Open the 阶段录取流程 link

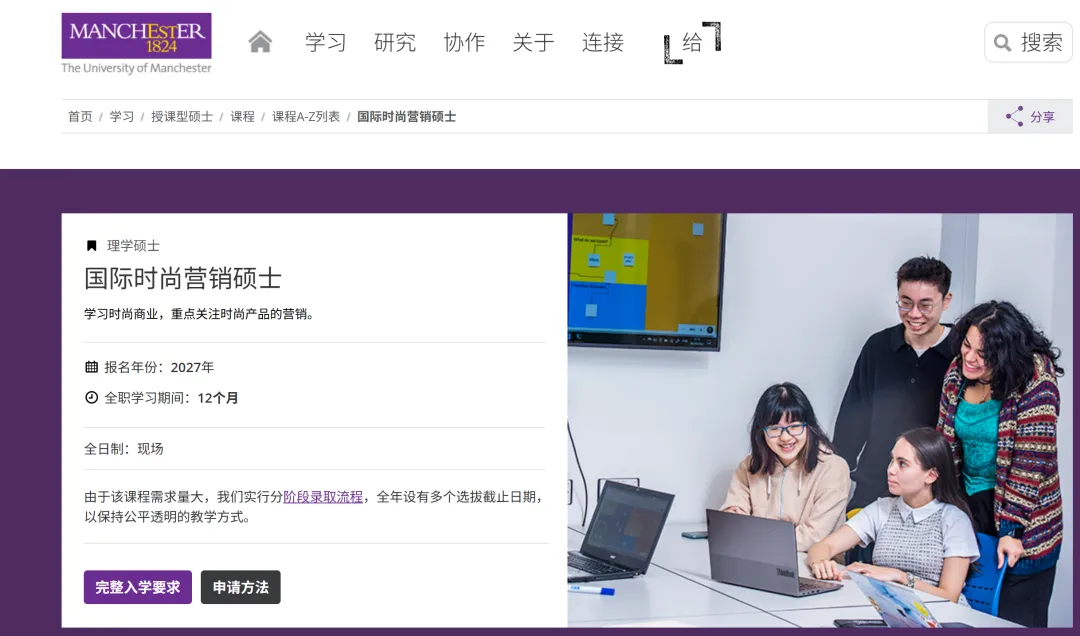coord(323,497)
